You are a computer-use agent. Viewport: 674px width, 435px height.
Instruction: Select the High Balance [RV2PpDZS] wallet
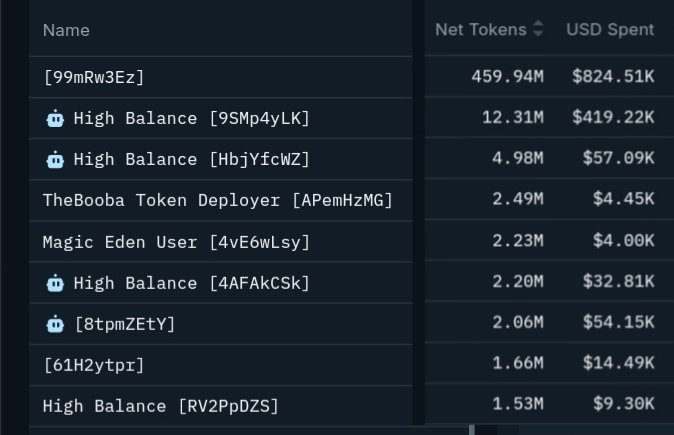pos(160,406)
